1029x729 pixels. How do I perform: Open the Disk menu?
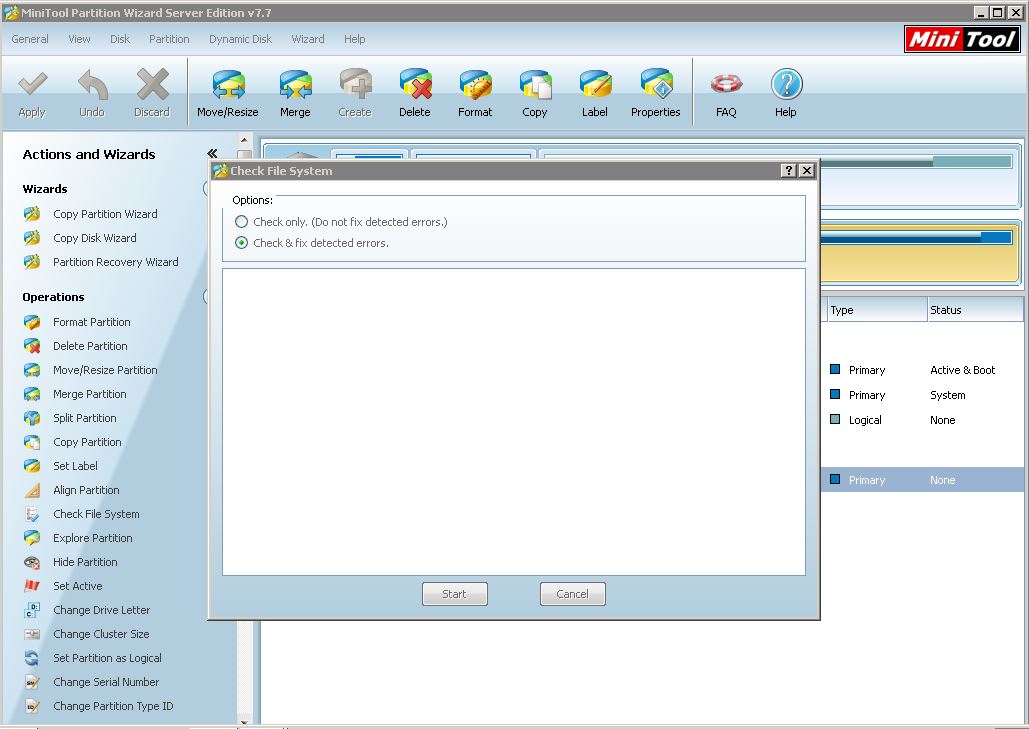pyautogui.click(x=120, y=39)
